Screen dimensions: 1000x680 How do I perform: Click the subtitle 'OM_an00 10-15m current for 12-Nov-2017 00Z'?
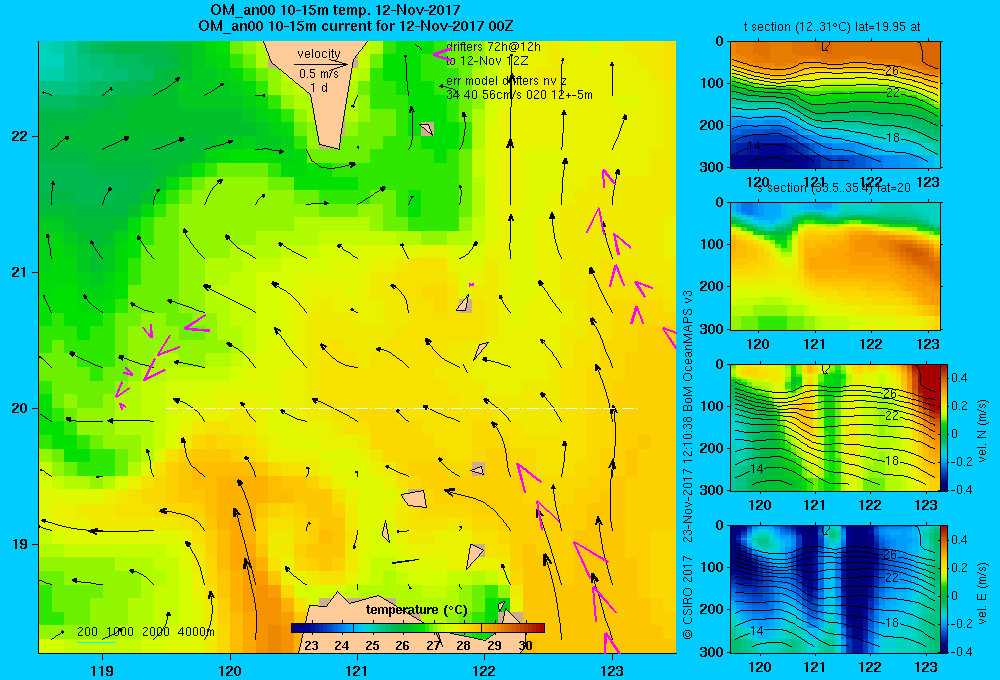coord(356,27)
